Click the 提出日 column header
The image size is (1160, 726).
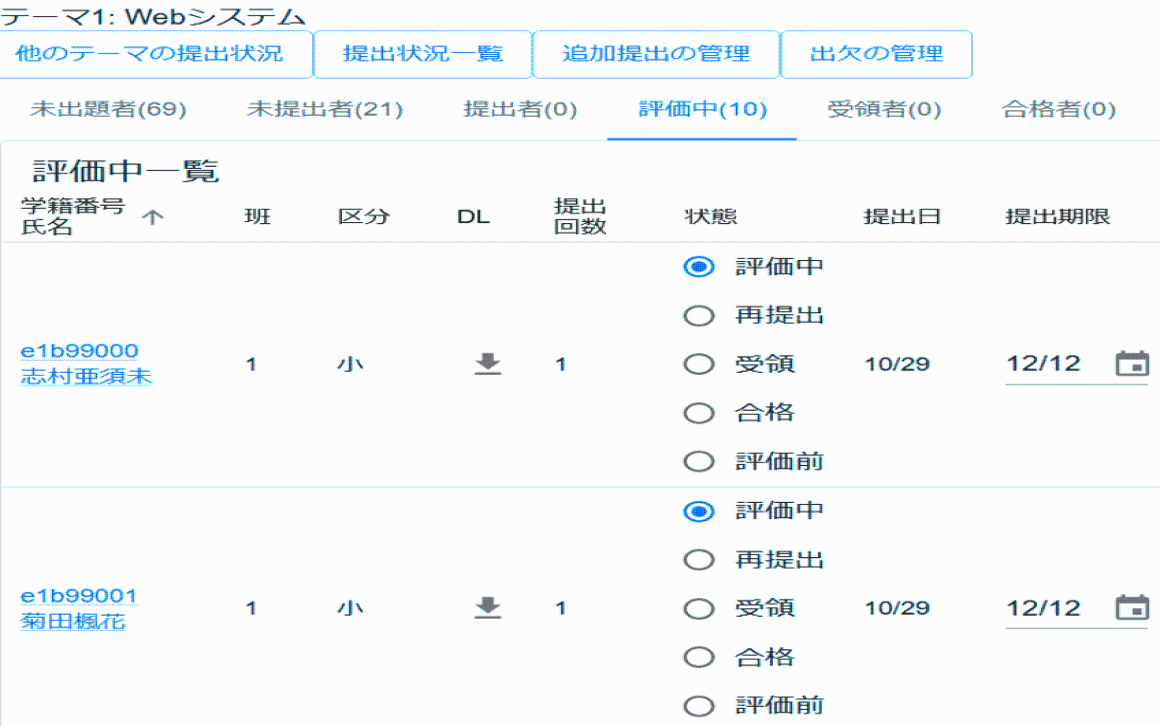902,217
